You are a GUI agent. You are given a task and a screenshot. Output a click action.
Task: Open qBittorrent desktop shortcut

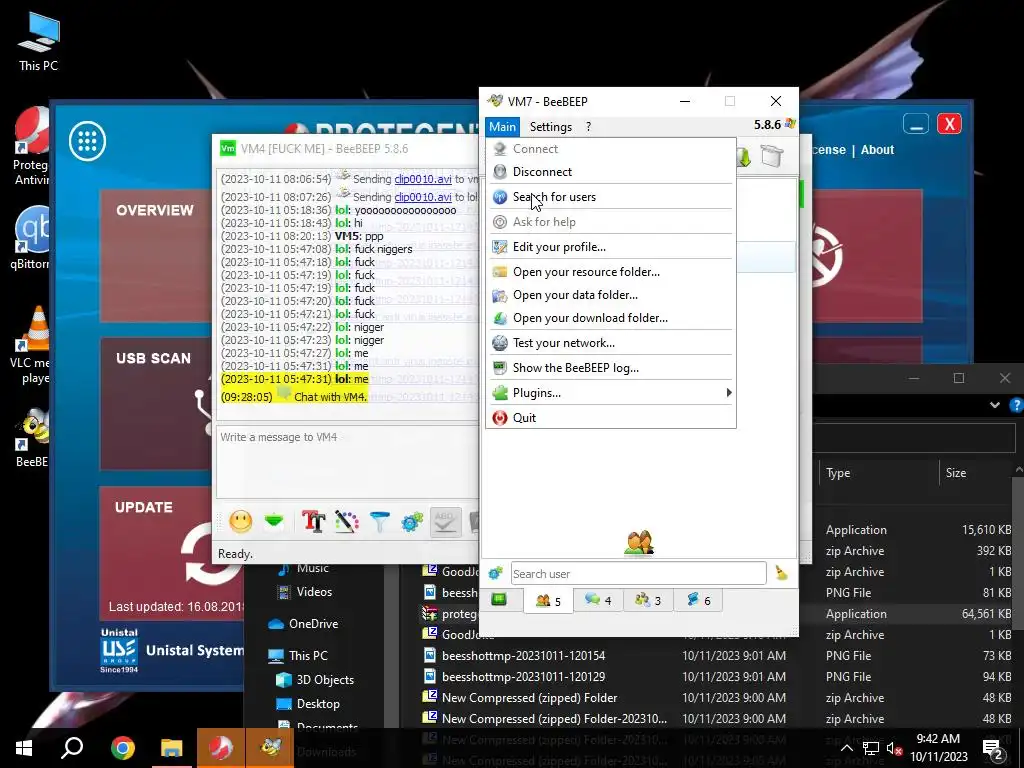tap(31, 238)
